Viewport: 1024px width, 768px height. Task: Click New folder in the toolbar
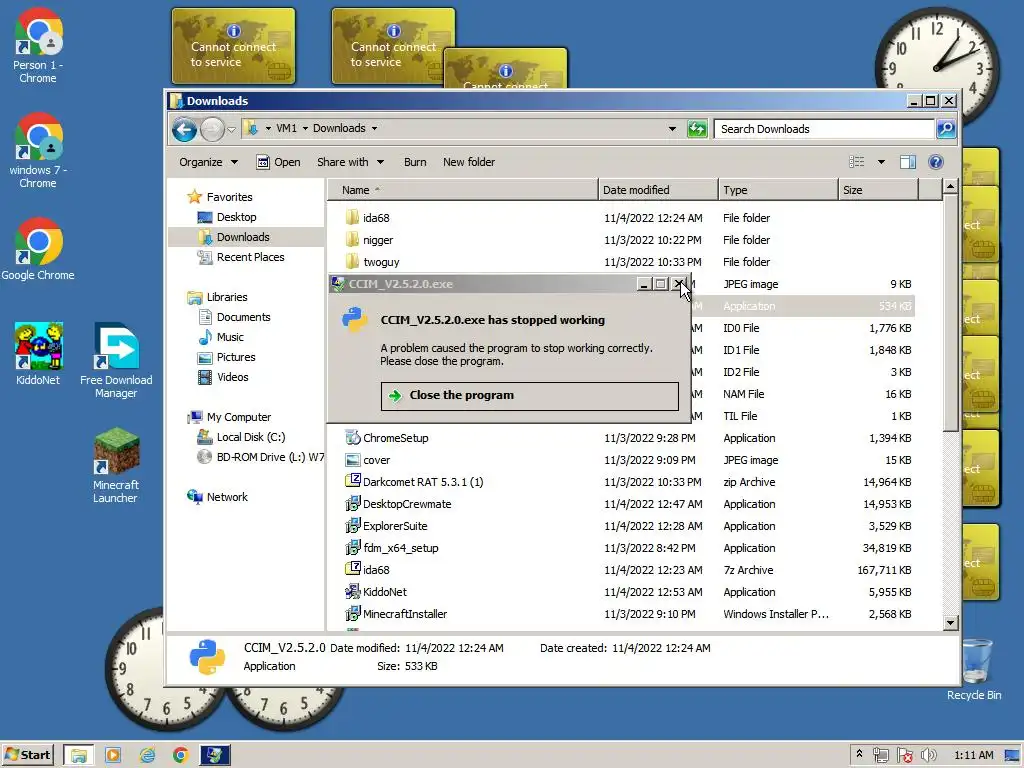[469, 162]
